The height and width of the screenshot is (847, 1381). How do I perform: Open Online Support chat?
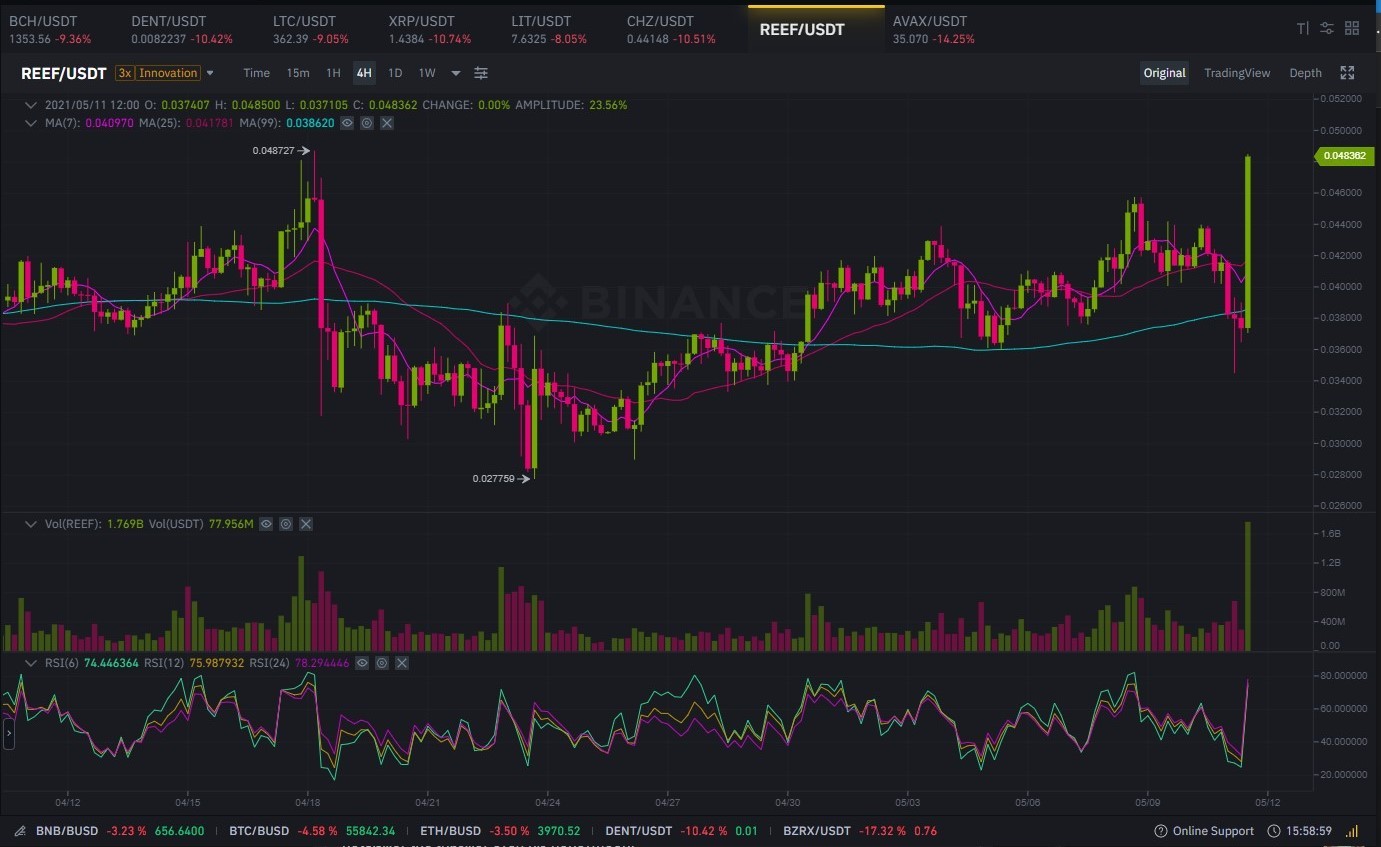[x=1204, y=831]
